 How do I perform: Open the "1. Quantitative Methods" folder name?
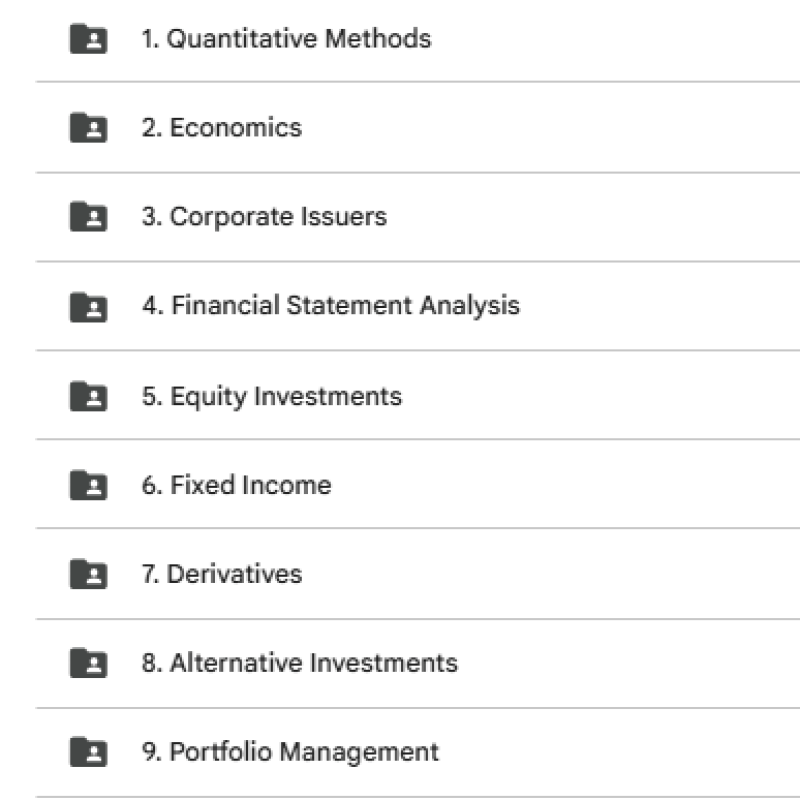click(286, 39)
